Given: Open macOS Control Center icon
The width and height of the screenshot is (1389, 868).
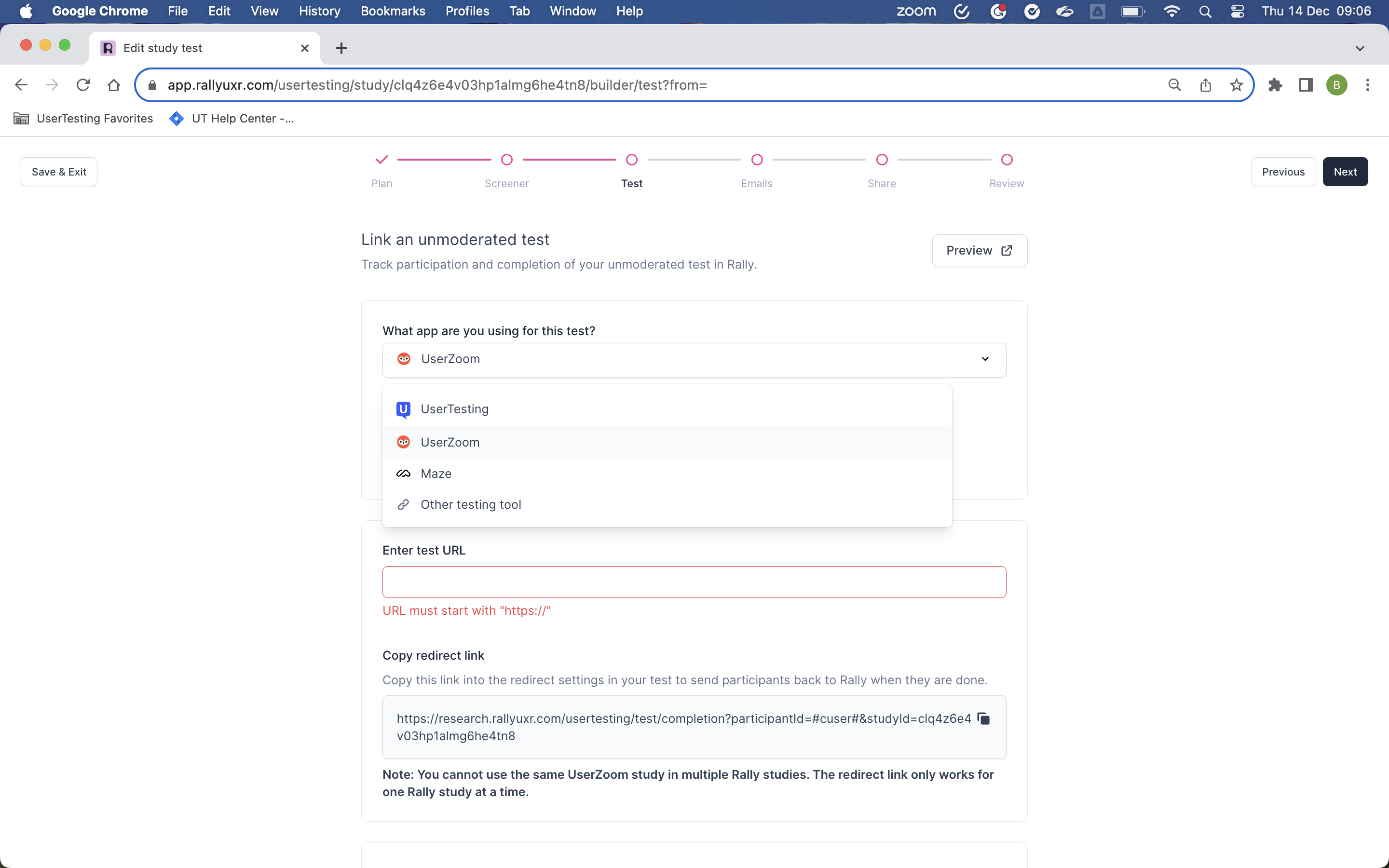Looking at the screenshot, I should (x=1238, y=11).
